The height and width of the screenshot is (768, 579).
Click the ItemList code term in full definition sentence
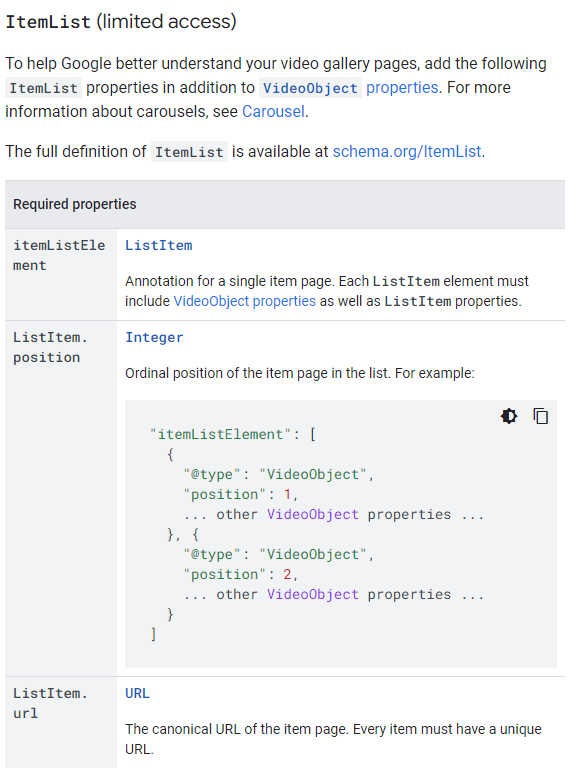point(189,152)
